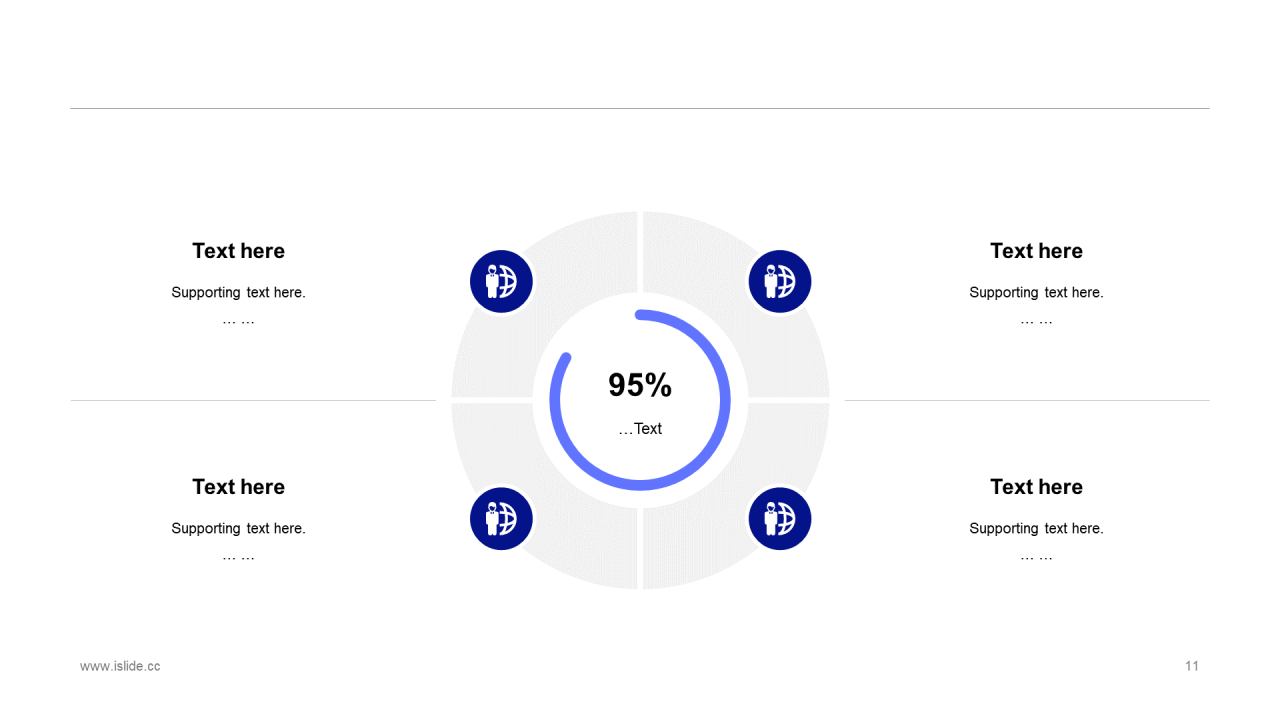This screenshot has height=720, width=1280.
Task: Select the lower-left "Text here" heading
Action: (238, 487)
